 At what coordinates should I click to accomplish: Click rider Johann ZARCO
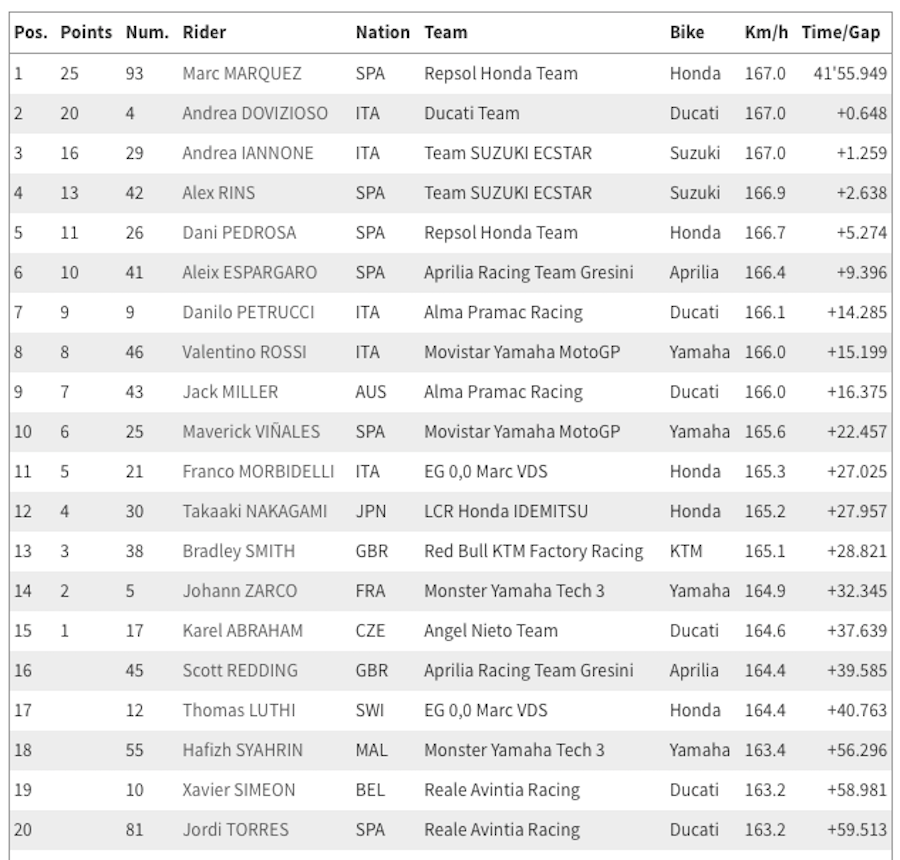click(x=239, y=591)
